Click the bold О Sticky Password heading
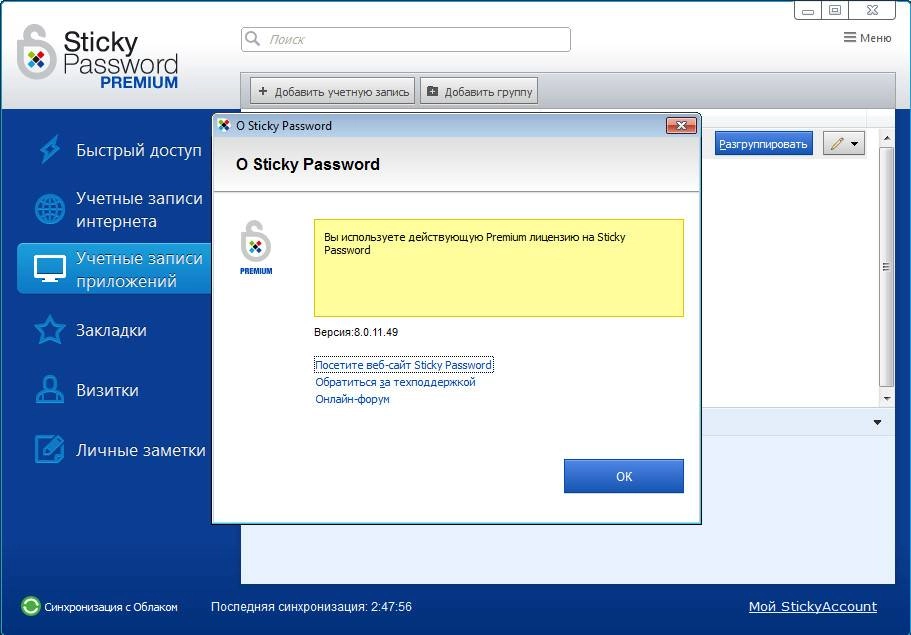 (x=308, y=164)
